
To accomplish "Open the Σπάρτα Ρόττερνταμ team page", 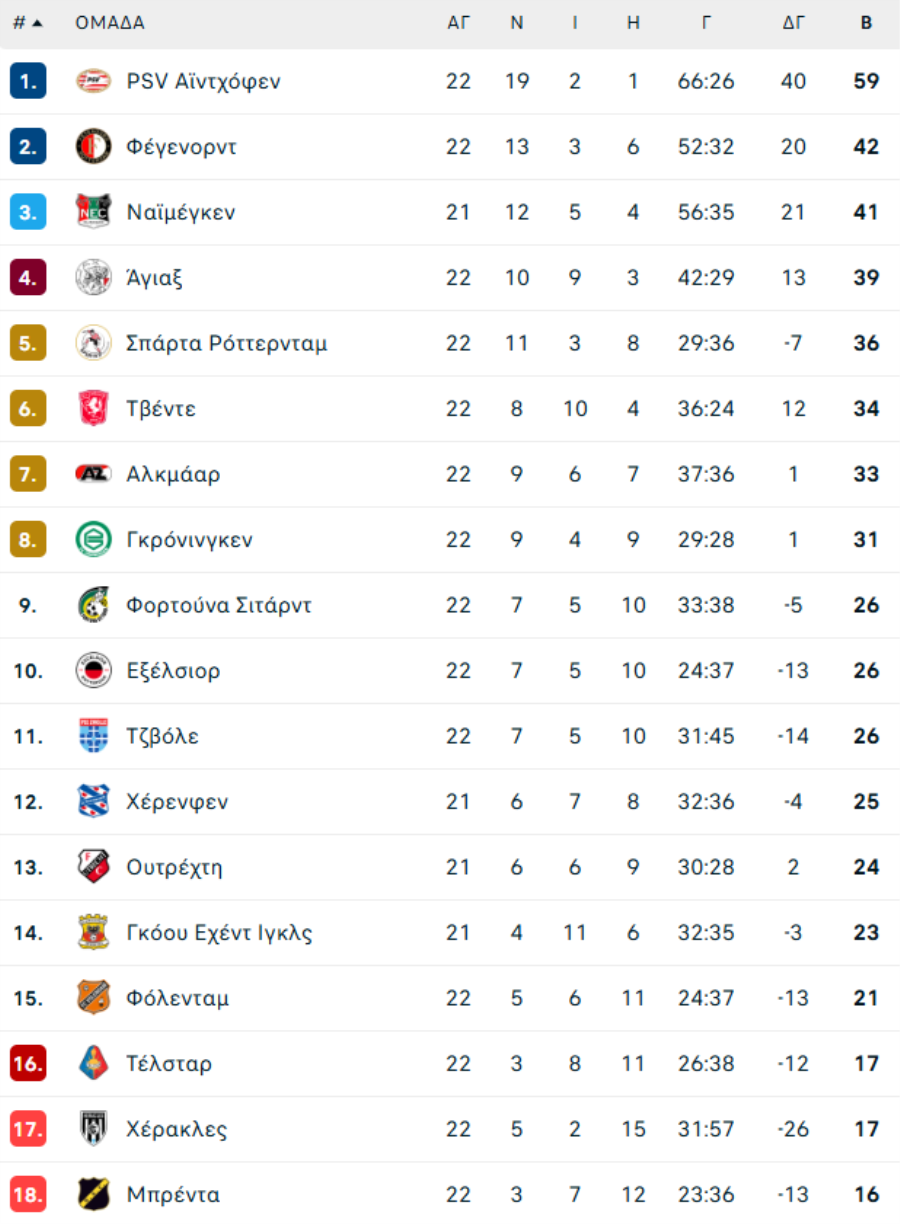I will (x=227, y=343).
